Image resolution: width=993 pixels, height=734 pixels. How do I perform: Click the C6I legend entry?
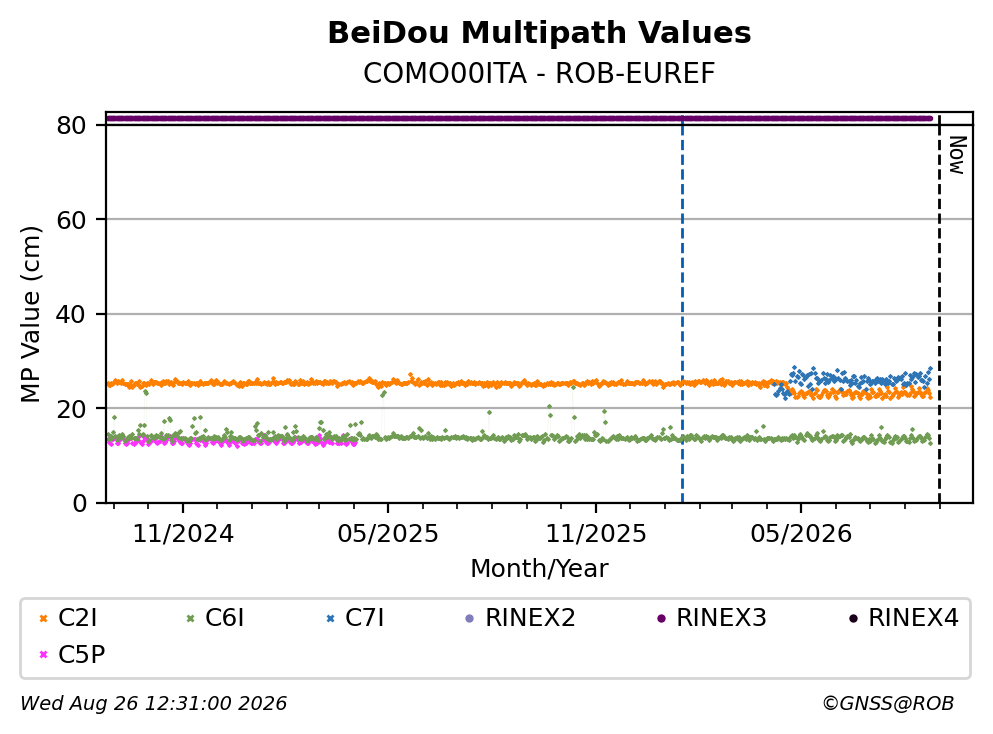(x=215, y=617)
